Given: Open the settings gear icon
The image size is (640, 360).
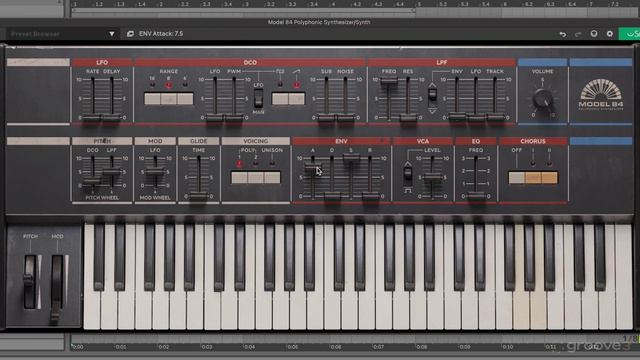Looking at the screenshot, I should 610,34.
